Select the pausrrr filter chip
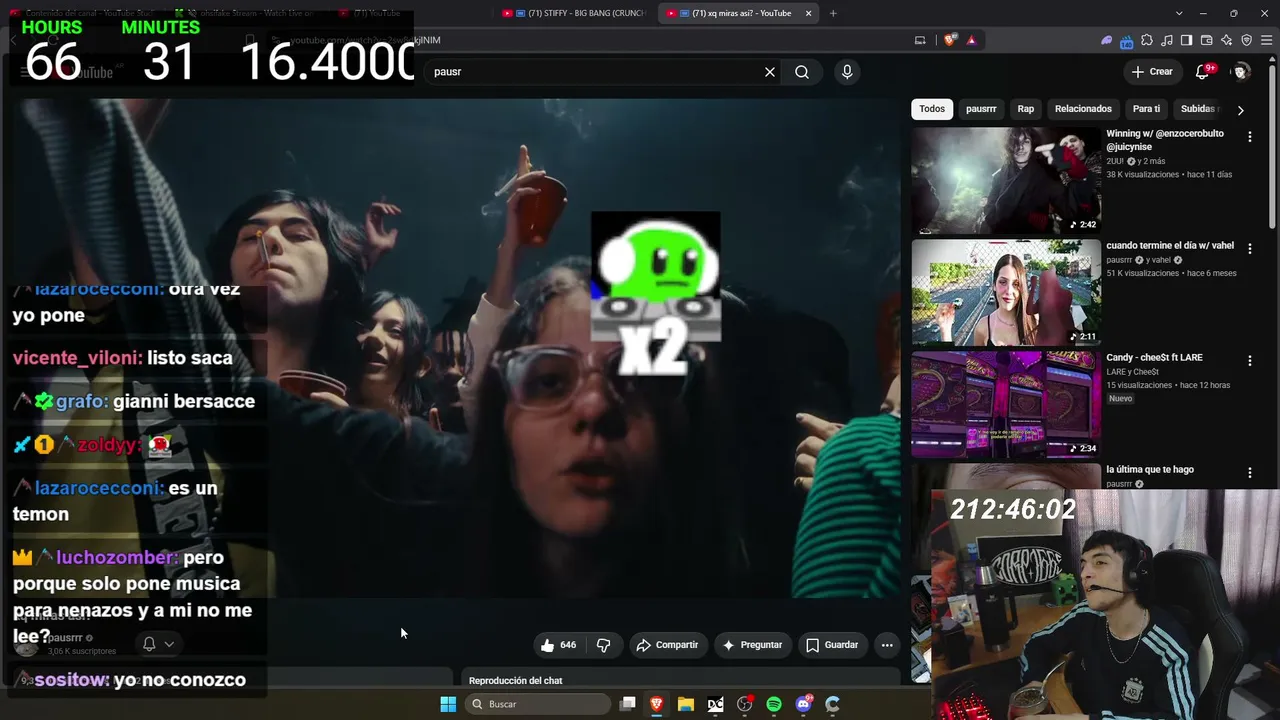Image resolution: width=1280 pixels, height=720 pixels. coord(981,109)
